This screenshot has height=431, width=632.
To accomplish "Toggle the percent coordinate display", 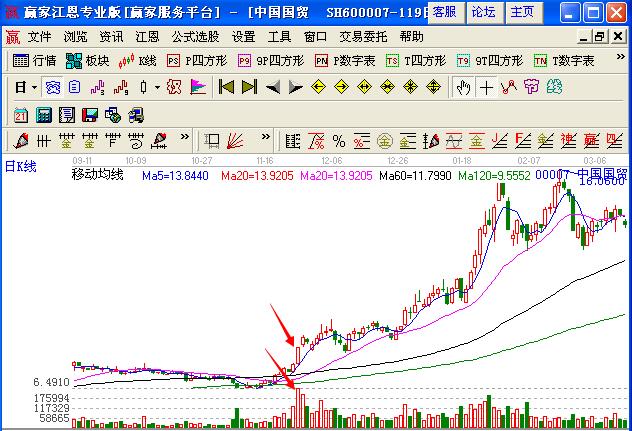I will (x=339, y=140).
